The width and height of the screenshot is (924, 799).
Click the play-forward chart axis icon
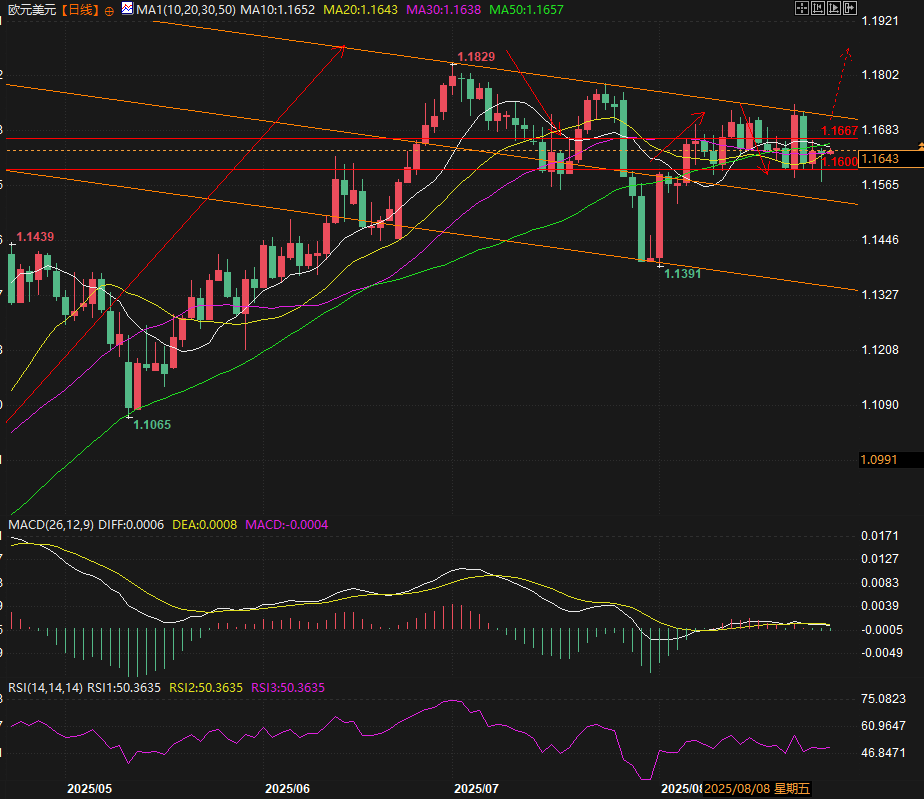tap(834, 8)
